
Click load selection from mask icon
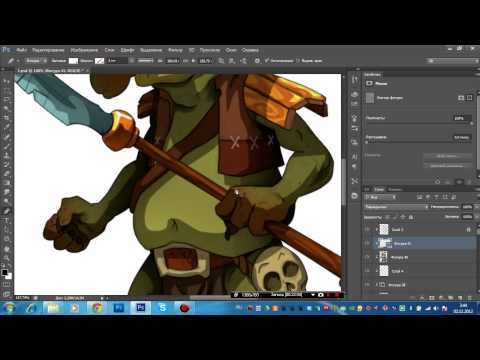(437, 182)
